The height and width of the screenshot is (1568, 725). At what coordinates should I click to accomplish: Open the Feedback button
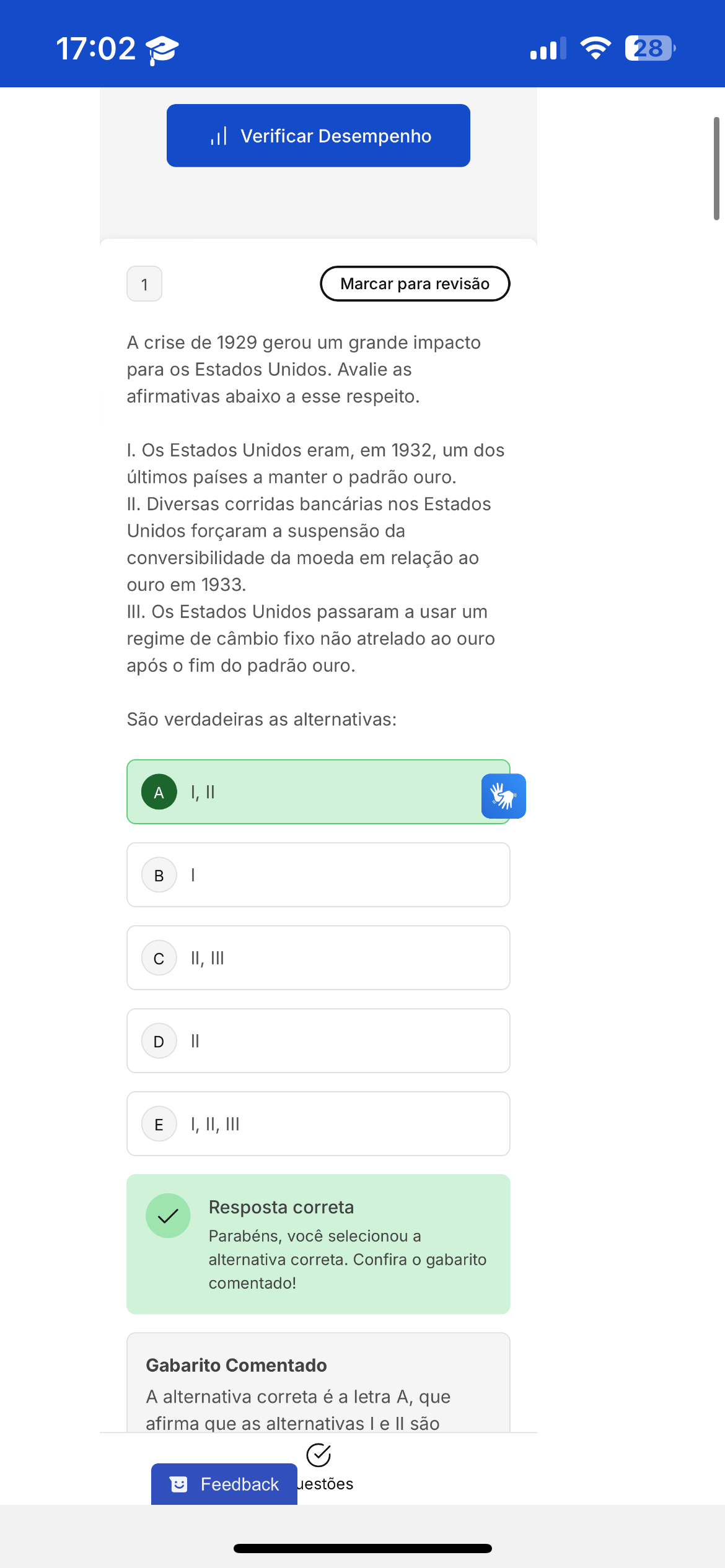(224, 1484)
